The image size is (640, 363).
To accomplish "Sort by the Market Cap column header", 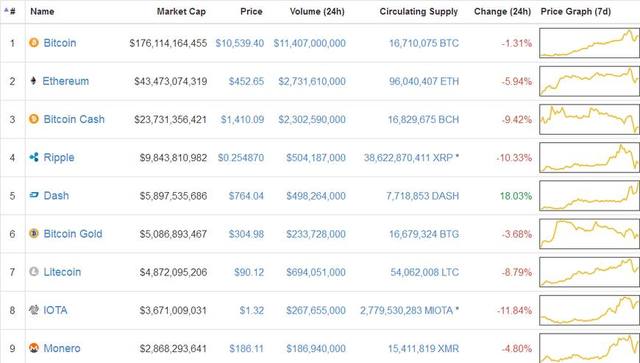I will pos(181,11).
